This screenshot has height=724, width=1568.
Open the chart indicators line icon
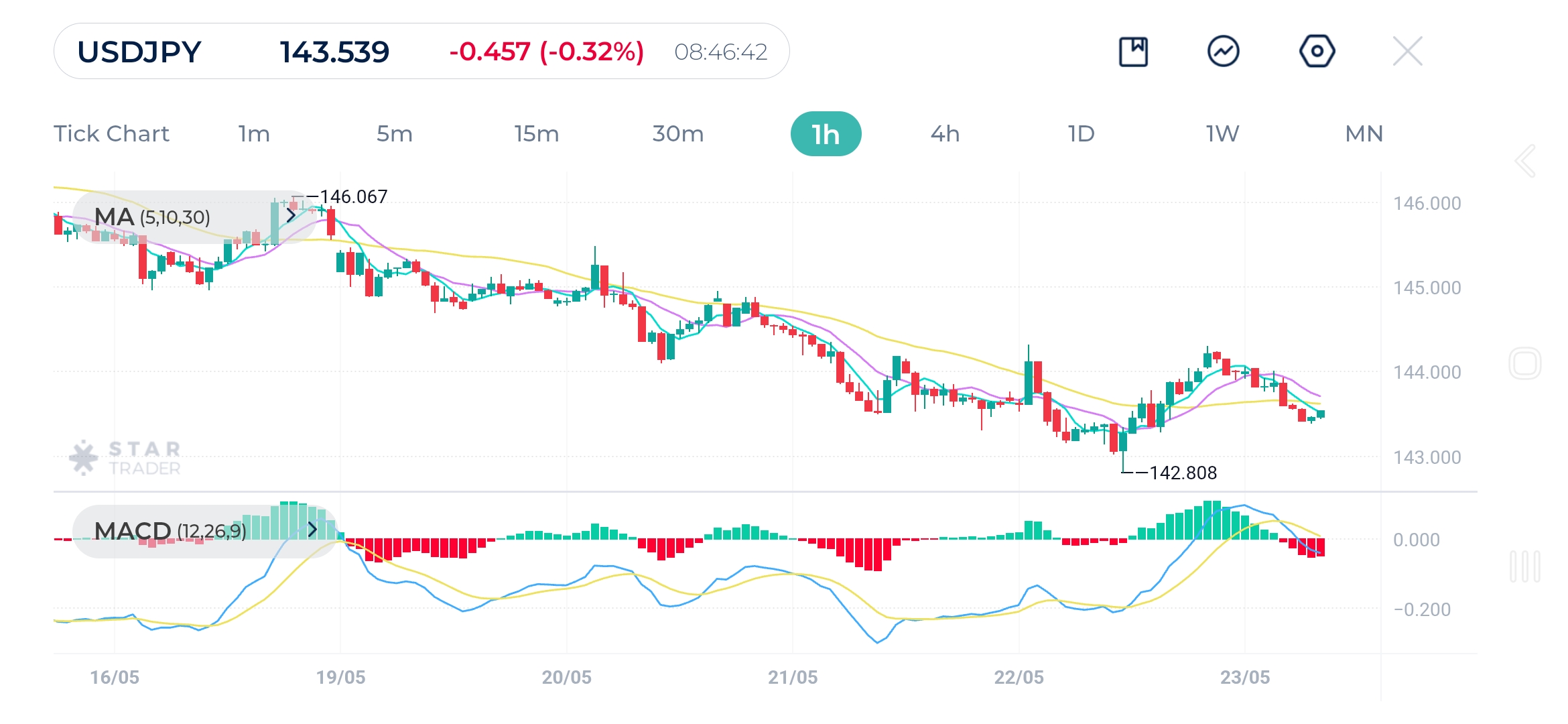(1223, 52)
